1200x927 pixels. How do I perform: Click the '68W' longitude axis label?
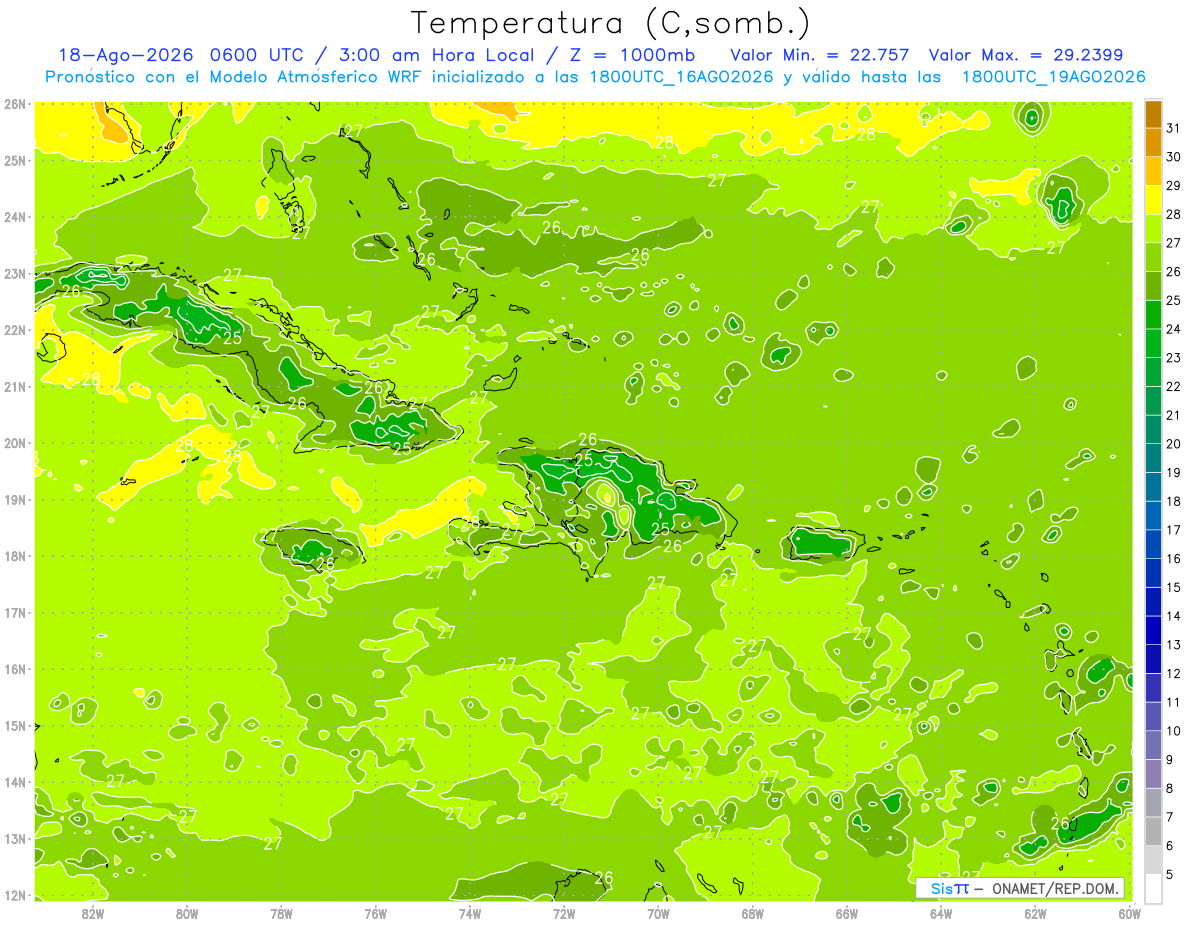[x=753, y=913]
